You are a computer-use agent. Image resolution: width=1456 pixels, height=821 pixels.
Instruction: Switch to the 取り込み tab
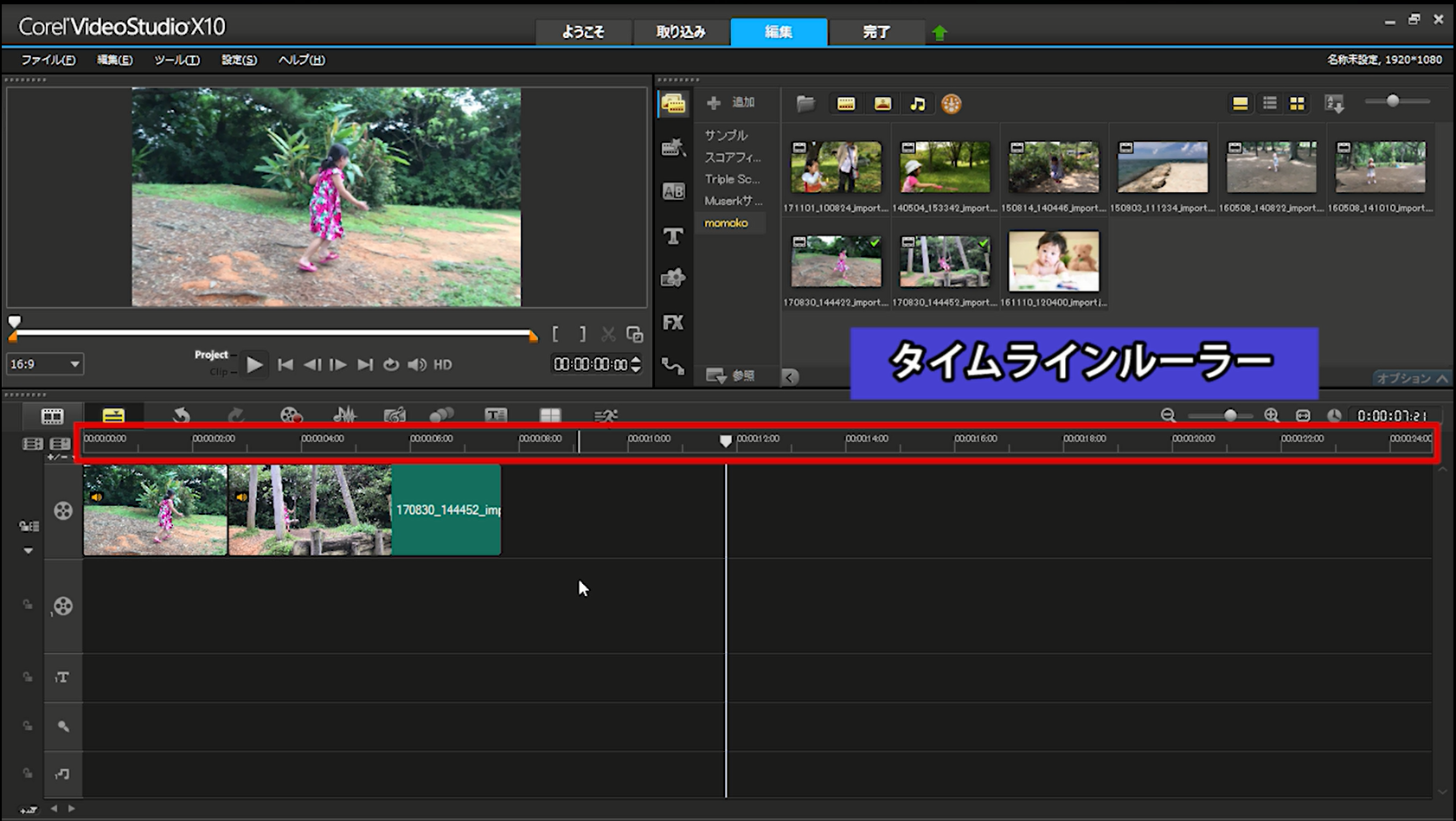[x=681, y=32]
